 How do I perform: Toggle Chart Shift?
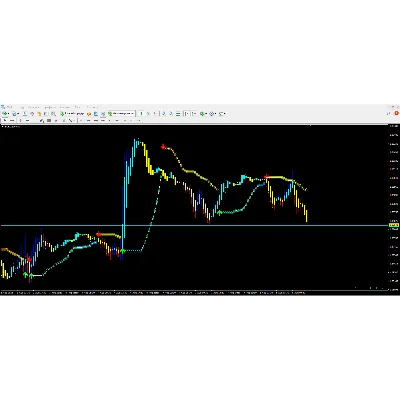click(x=194, y=114)
